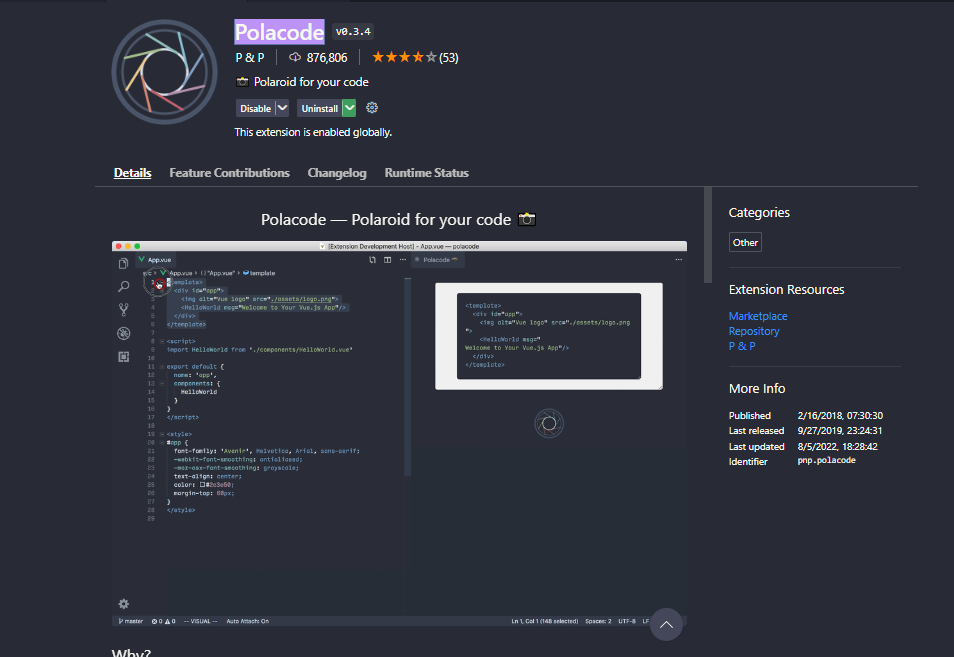The width and height of the screenshot is (954, 657).
Task: Click 'This extension is enabled globally' text
Action: (x=313, y=132)
